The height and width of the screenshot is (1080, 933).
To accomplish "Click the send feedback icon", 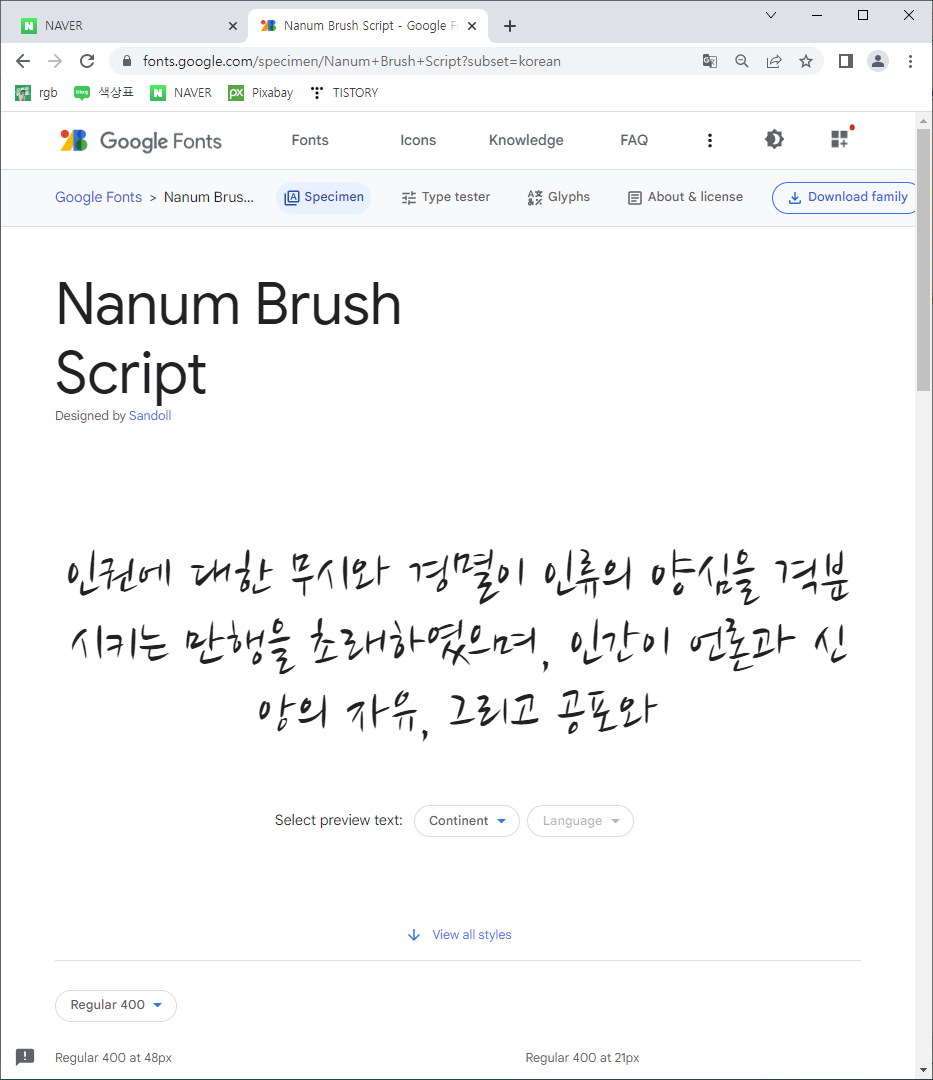I will [x=25, y=1057].
